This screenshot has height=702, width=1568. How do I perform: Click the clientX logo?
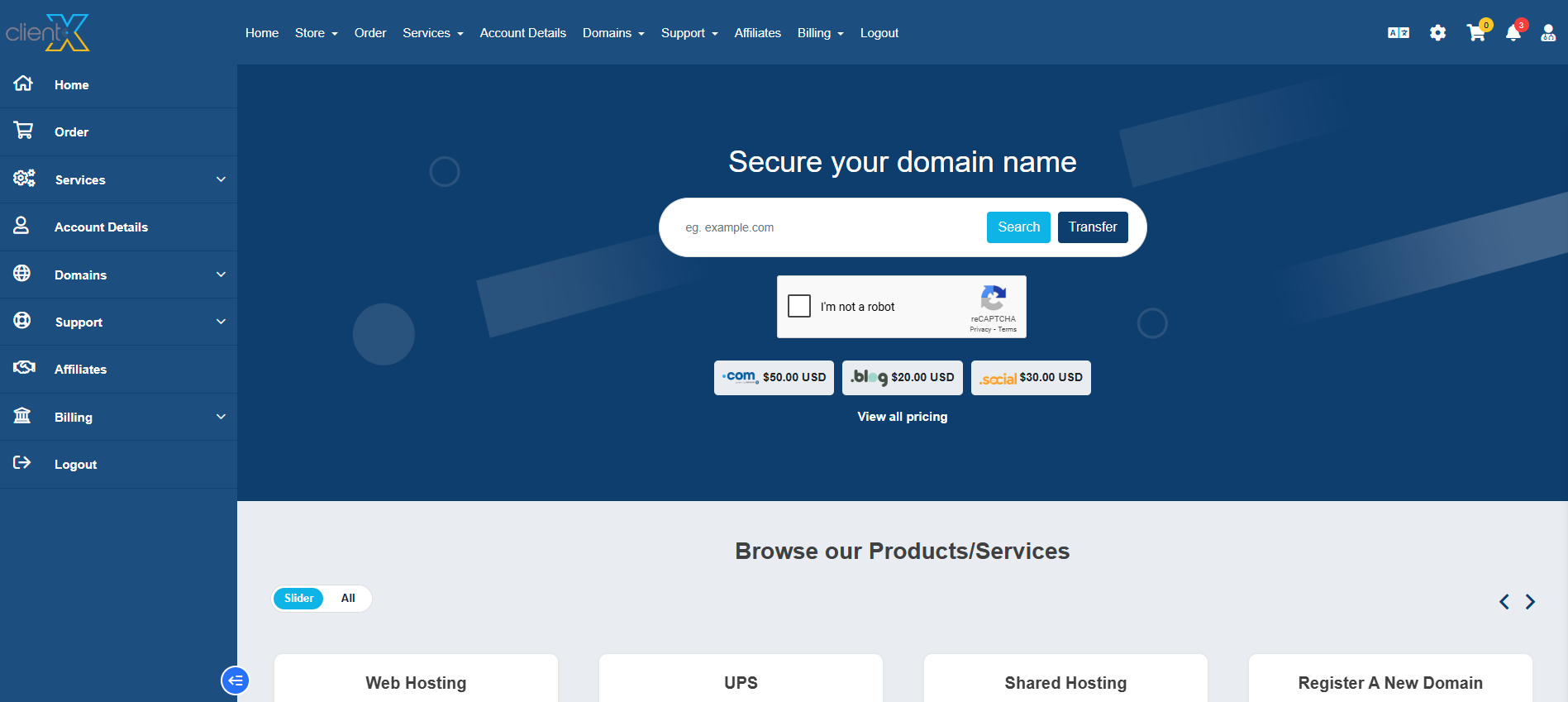click(x=48, y=33)
